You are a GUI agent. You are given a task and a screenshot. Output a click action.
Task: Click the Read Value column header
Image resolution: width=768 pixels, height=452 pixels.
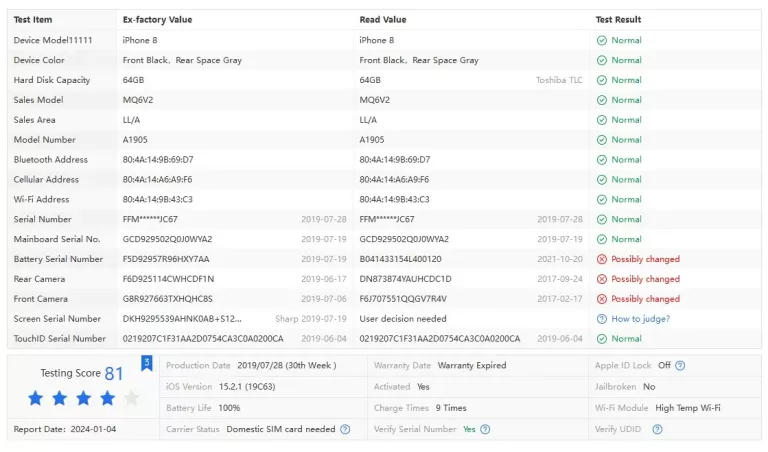(383, 19)
